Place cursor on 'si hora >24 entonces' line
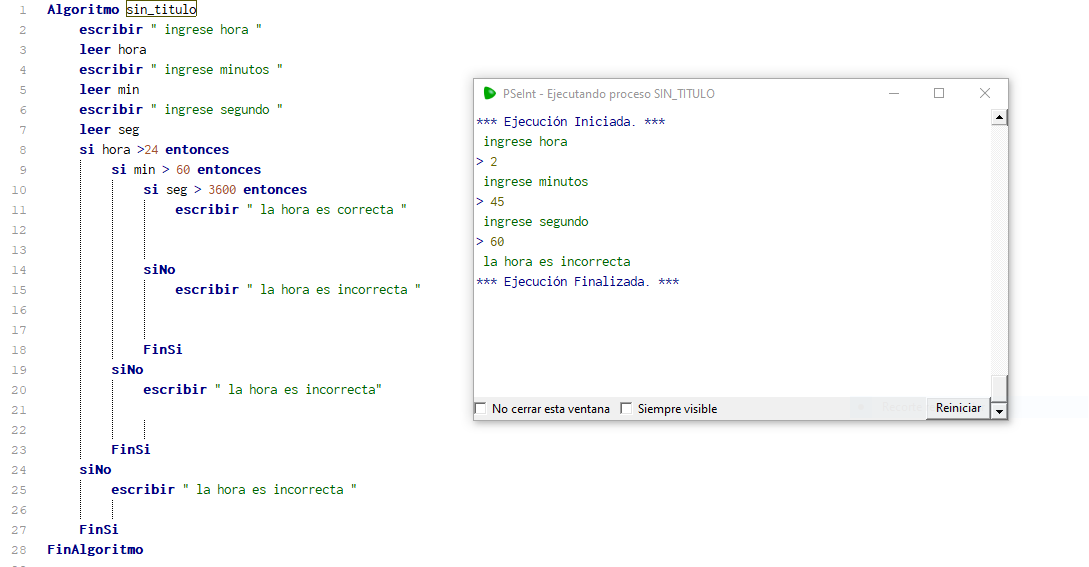The image size is (1089, 567). point(154,150)
